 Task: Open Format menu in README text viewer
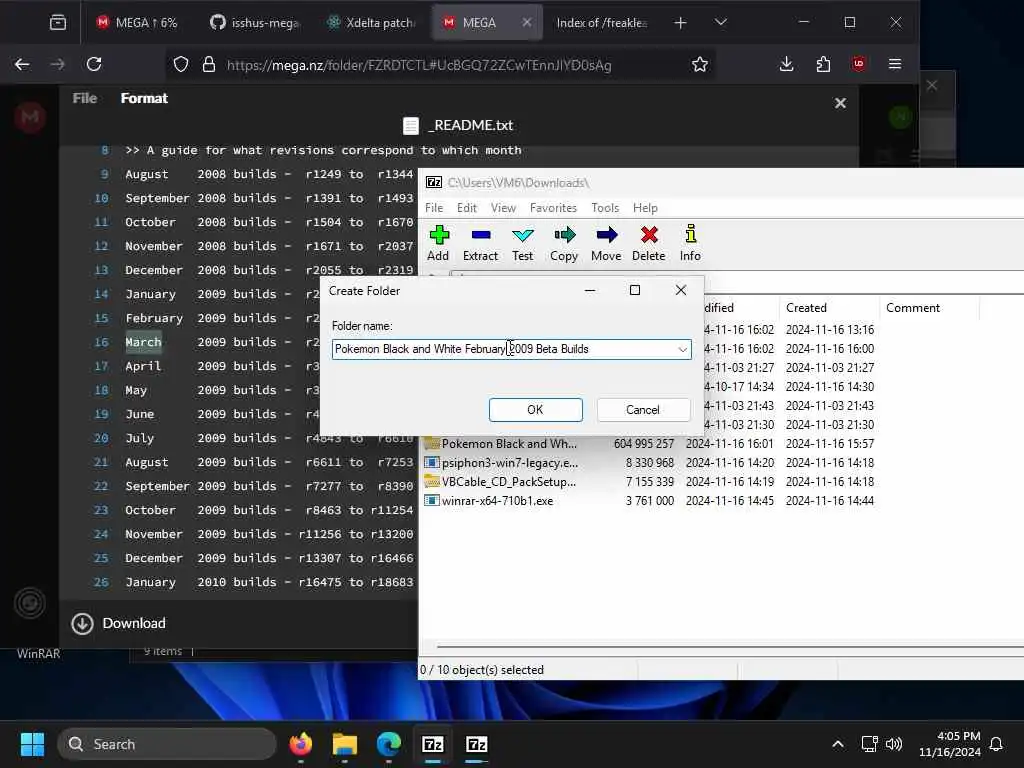(x=144, y=98)
